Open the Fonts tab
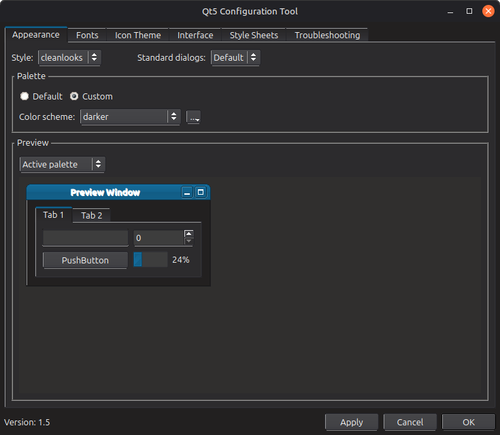The width and height of the screenshot is (500, 435). click(87, 35)
